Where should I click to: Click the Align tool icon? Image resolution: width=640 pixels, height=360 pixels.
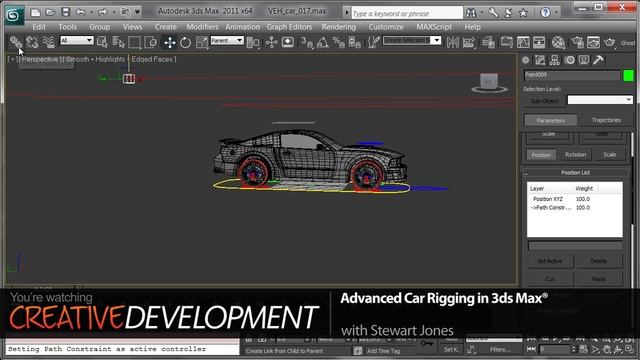(x=469, y=42)
